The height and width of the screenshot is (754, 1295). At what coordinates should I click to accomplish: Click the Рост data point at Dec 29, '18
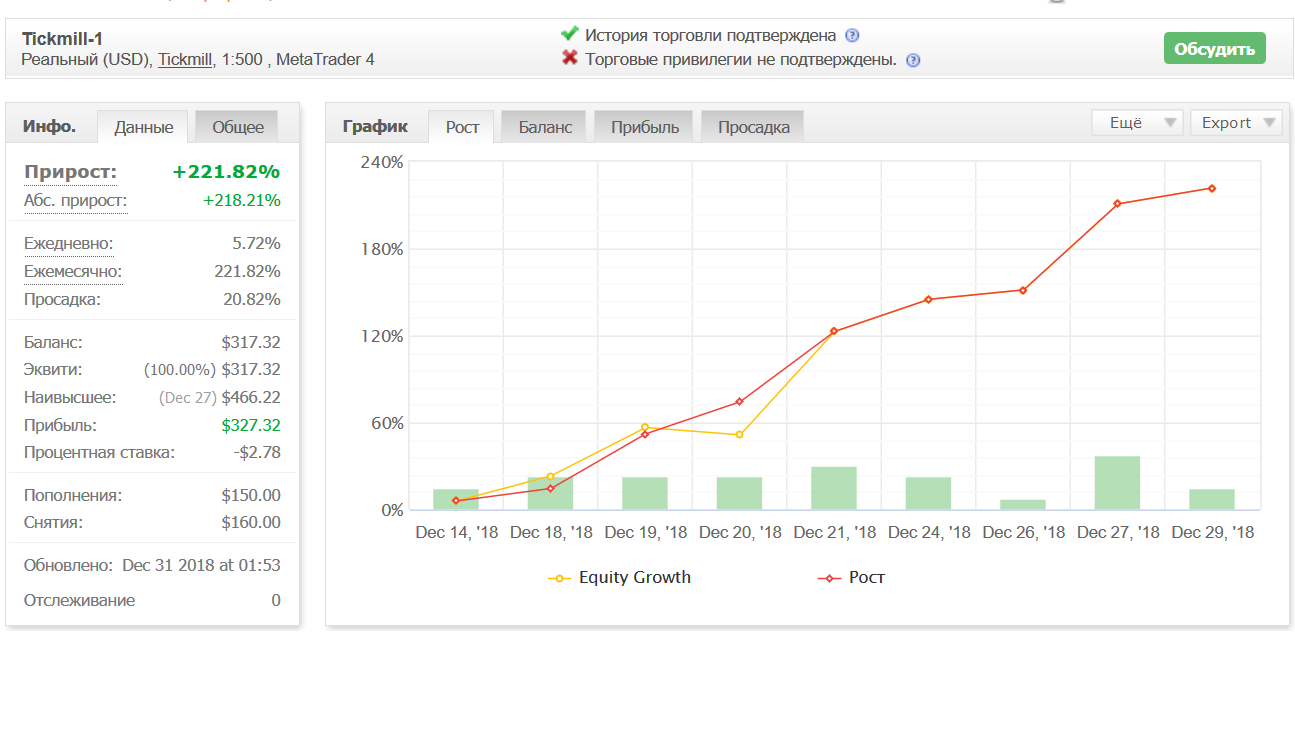click(x=1212, y=188)
